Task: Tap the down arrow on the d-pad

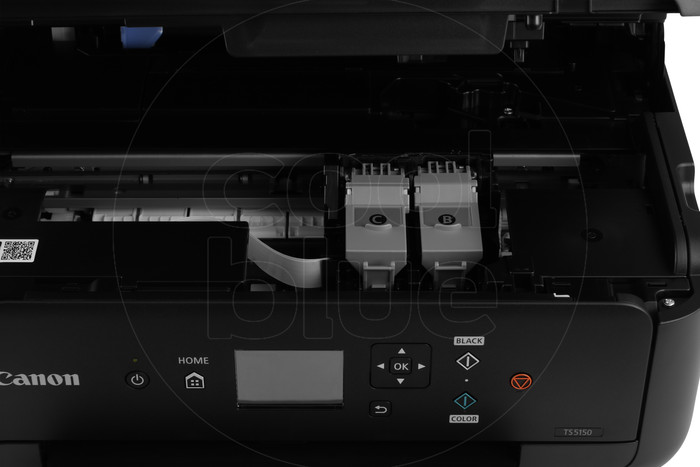Action: tap(400, 381)
